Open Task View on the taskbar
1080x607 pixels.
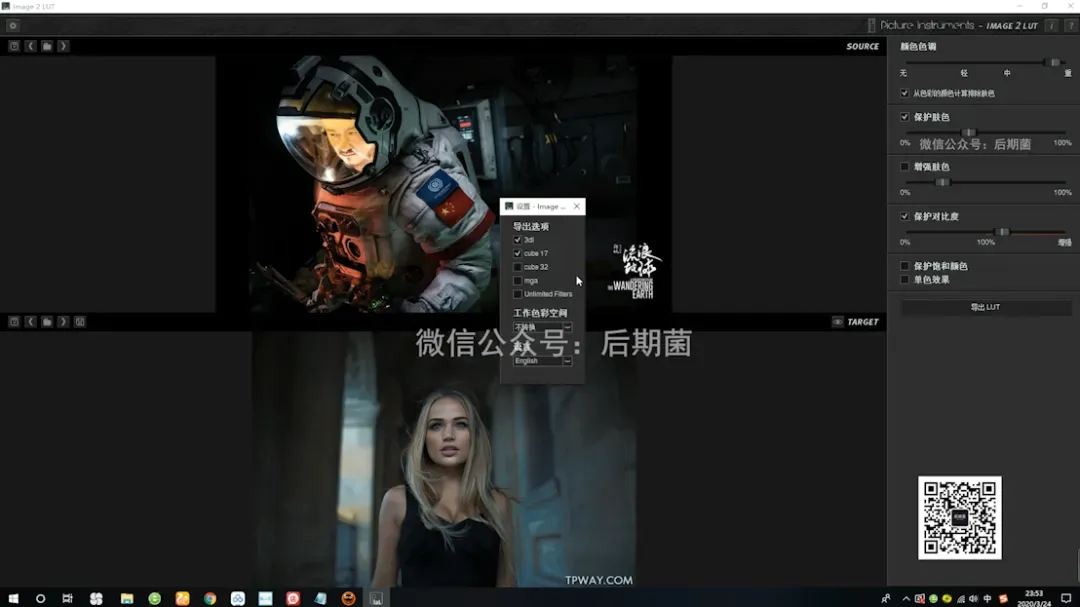coord(68,598)
